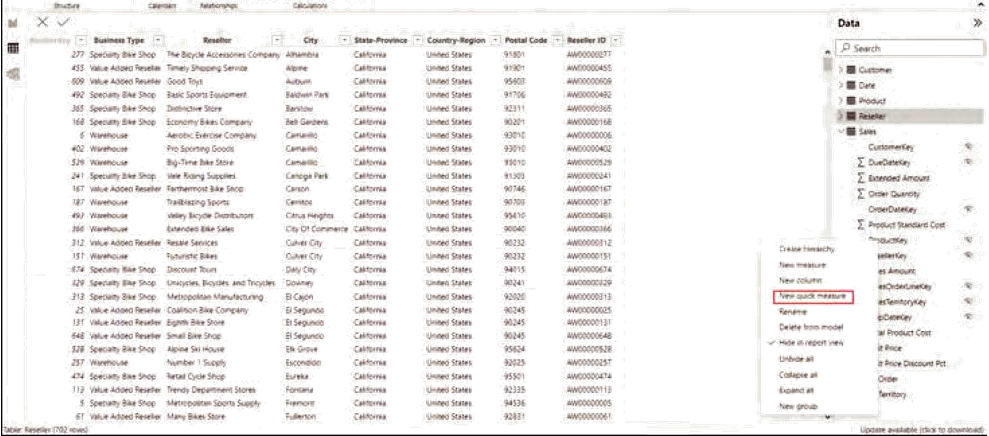
Task: Click Update available download link
Action: coord(922,430)
